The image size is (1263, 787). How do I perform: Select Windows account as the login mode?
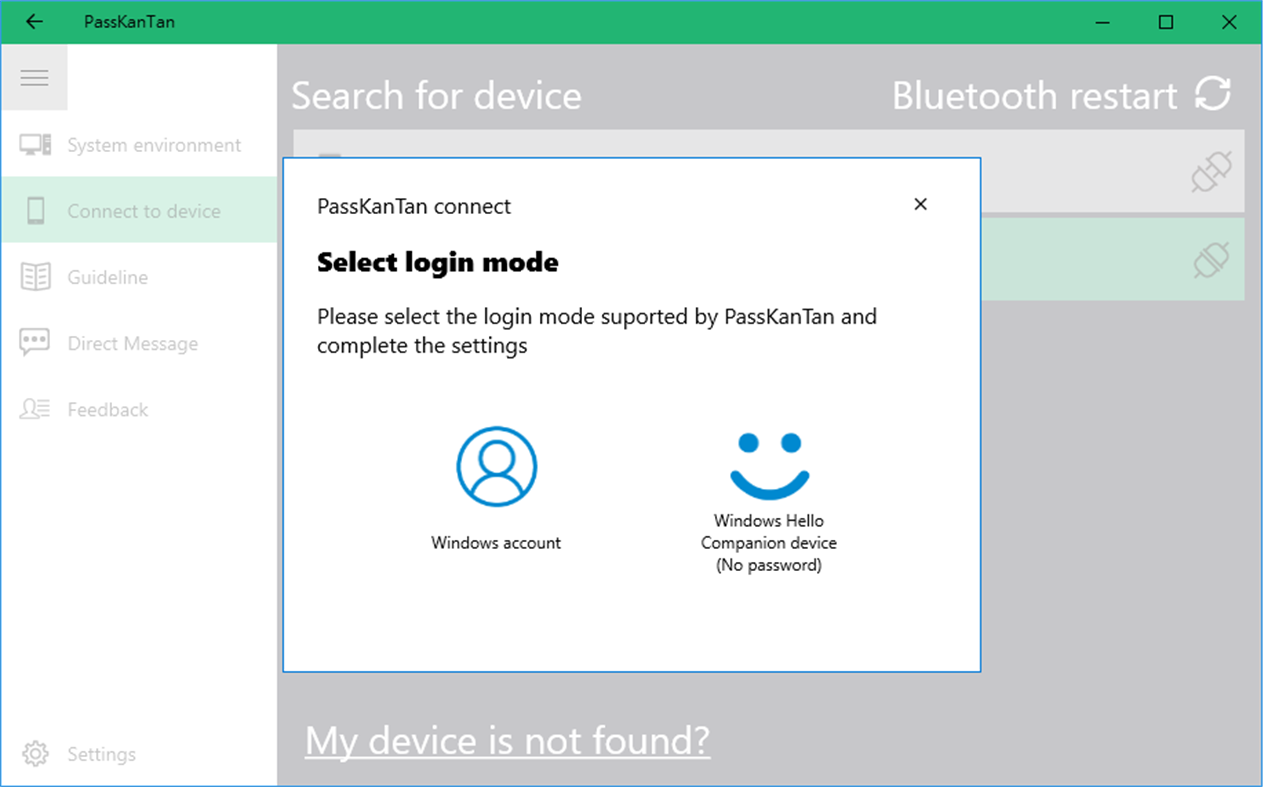(496, 490)
